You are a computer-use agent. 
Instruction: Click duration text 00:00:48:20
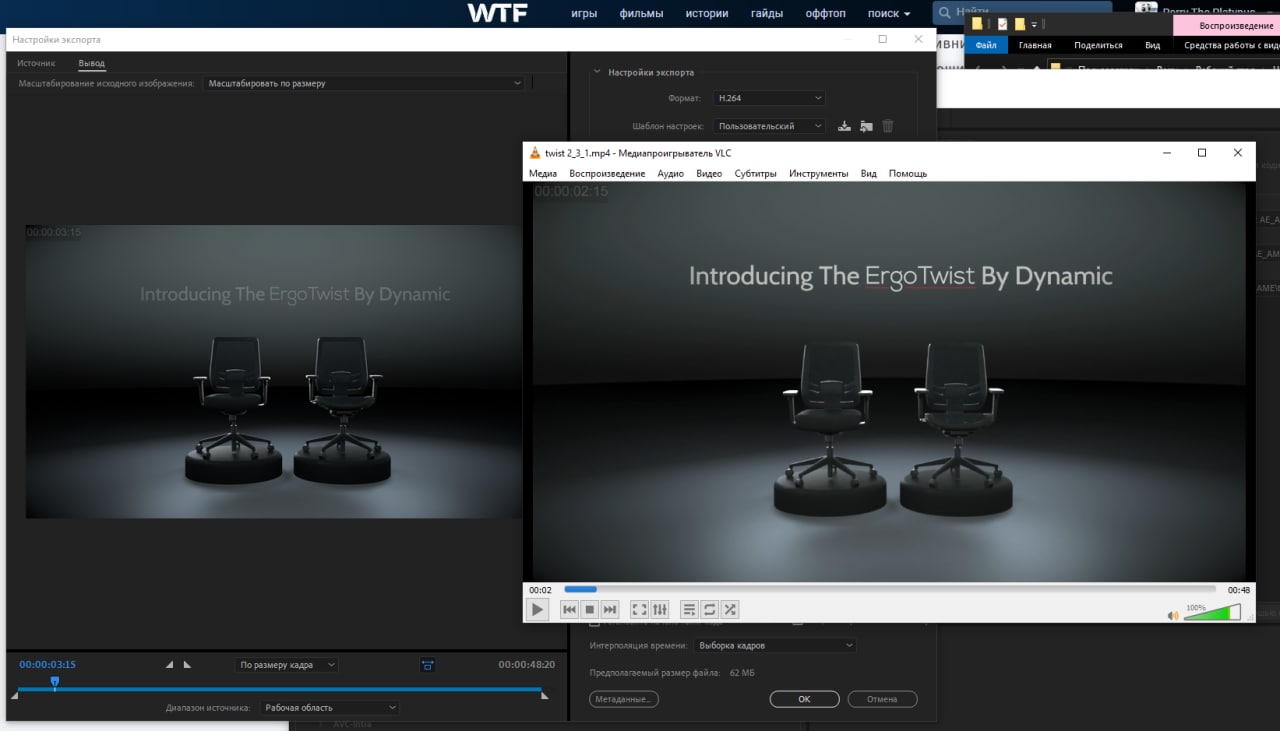point(527,664)
